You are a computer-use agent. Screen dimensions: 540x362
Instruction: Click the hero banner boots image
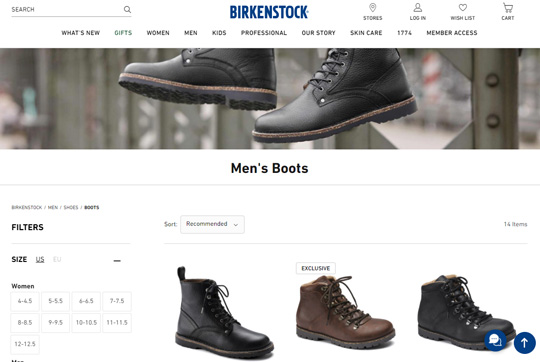click(x=270, y=99)
